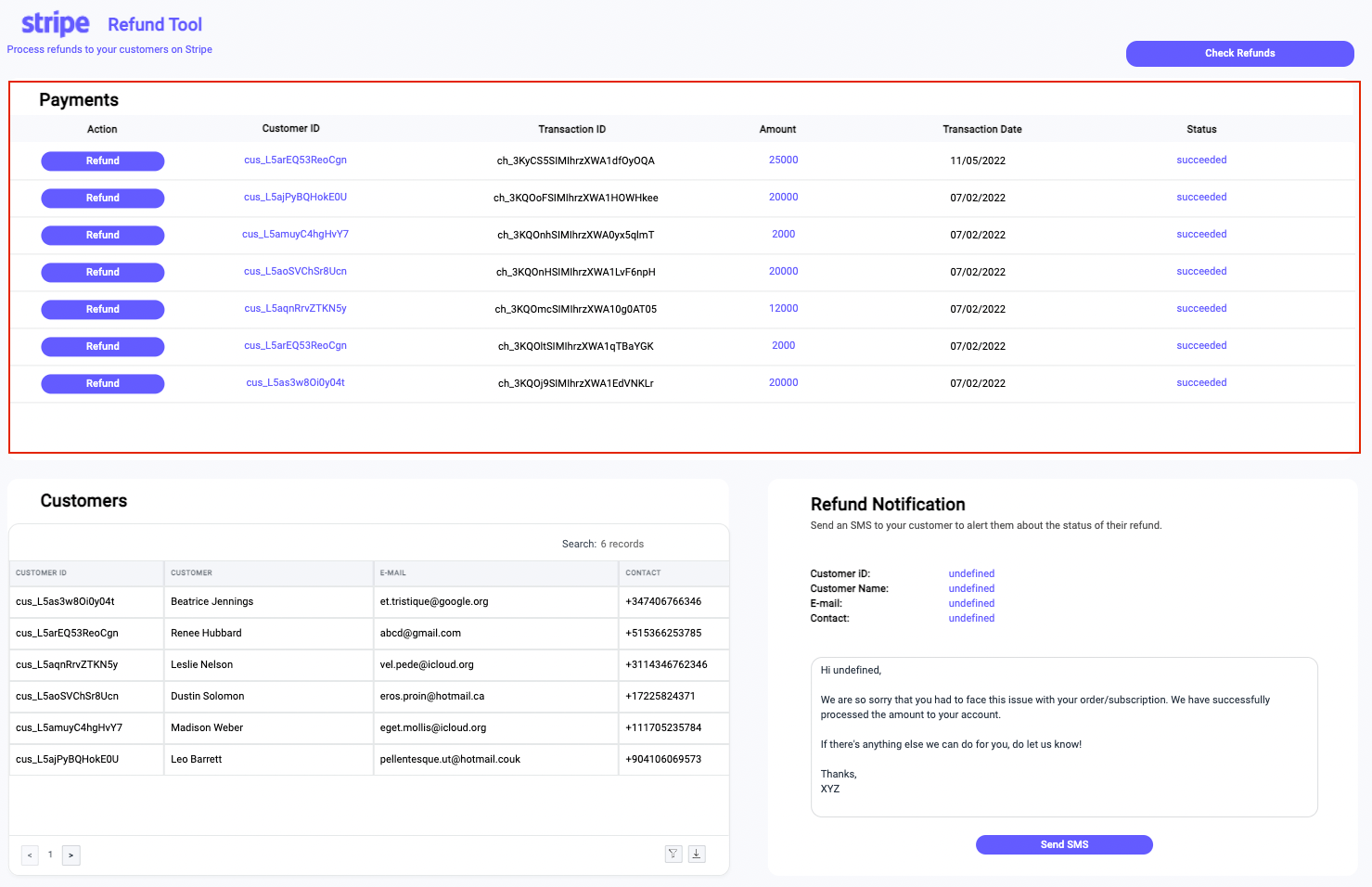Click the download icon to export customers
Image resolution: width=1372 pixels, height=887 pixels.
pyautogui.click(x=697, y=854)
